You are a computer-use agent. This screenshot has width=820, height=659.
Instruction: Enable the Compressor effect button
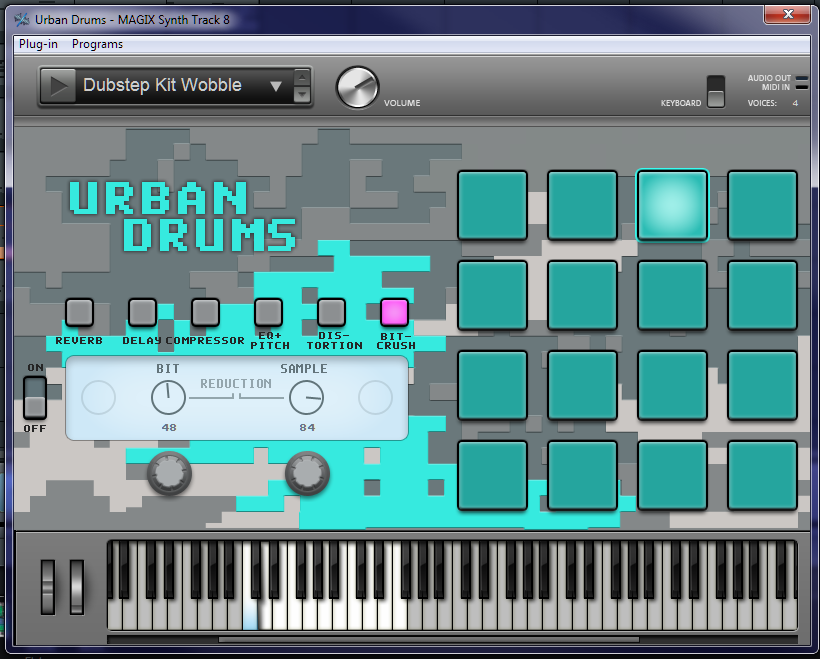[x=205, y=312]
